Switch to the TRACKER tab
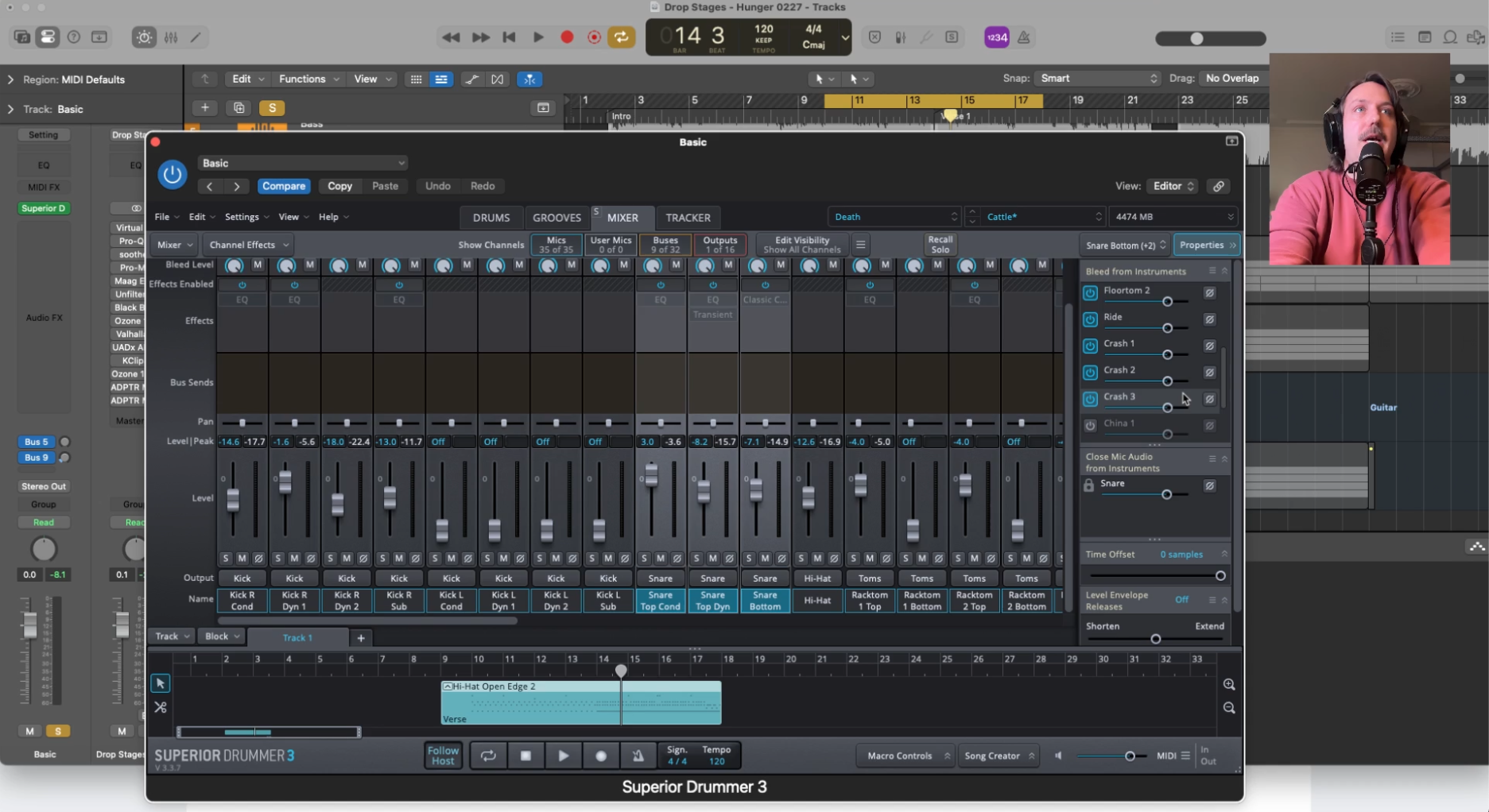The image size is (1489, 812). coord(688,218)
